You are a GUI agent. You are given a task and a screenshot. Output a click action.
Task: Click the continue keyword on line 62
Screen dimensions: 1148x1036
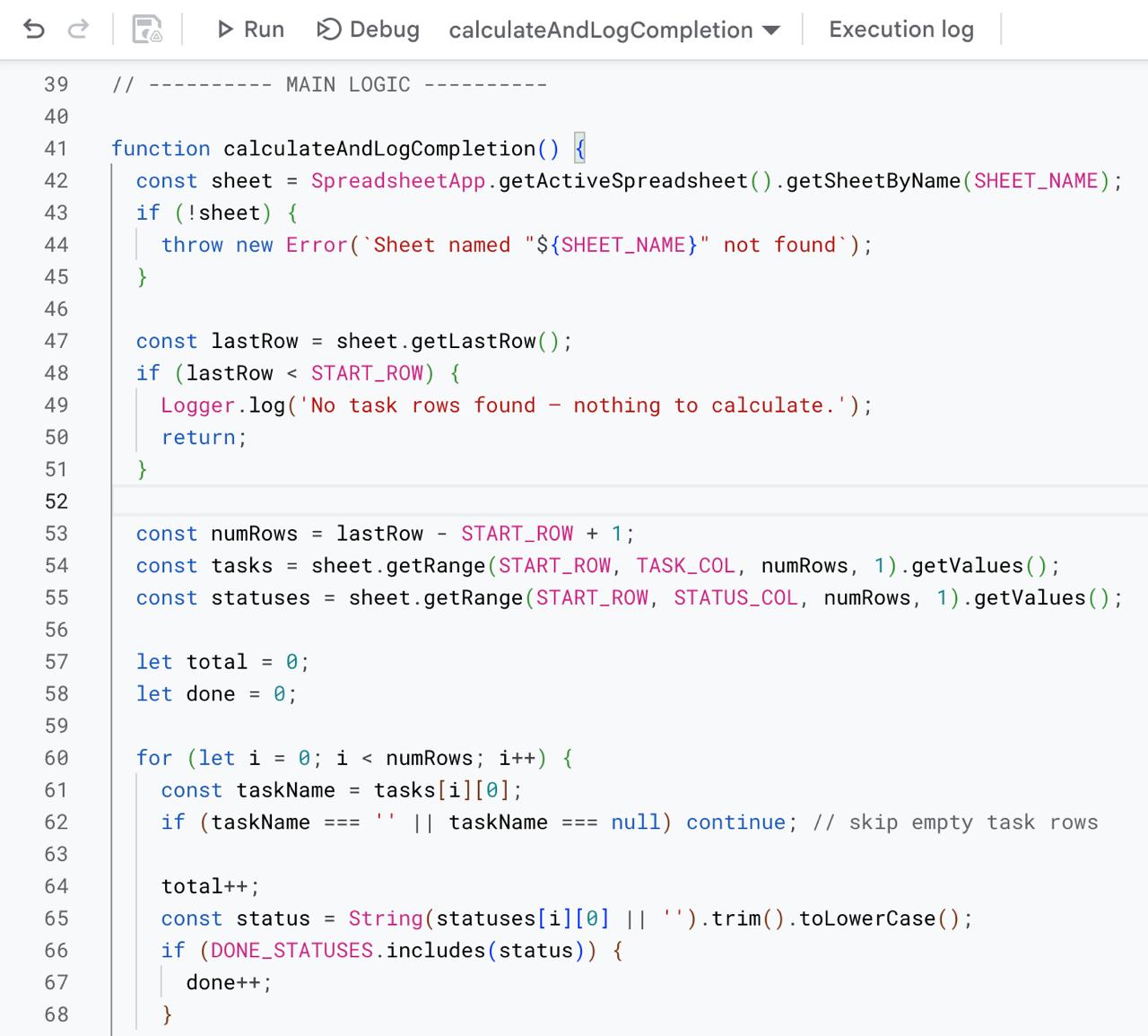(735, 823)
